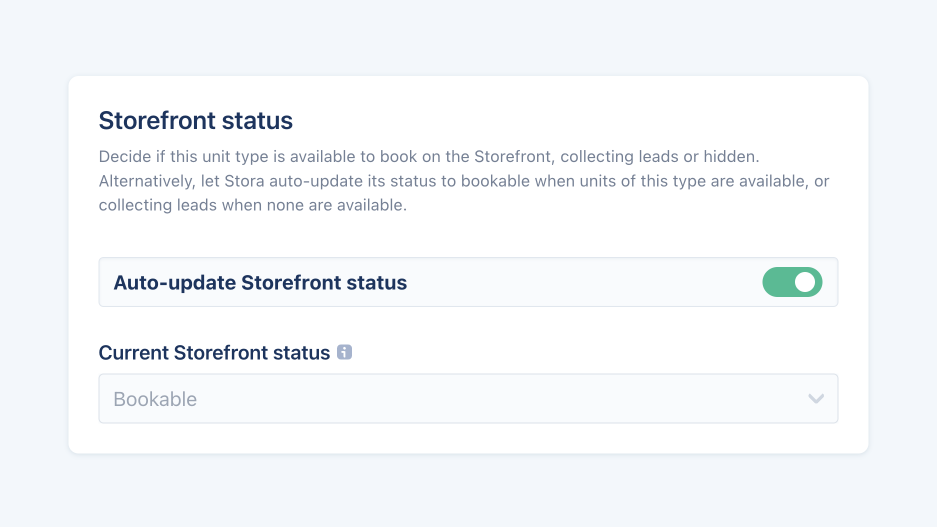Click the info icon beside Current Storefront status
This screenshot has width=937, height=527.
[345, 352]
